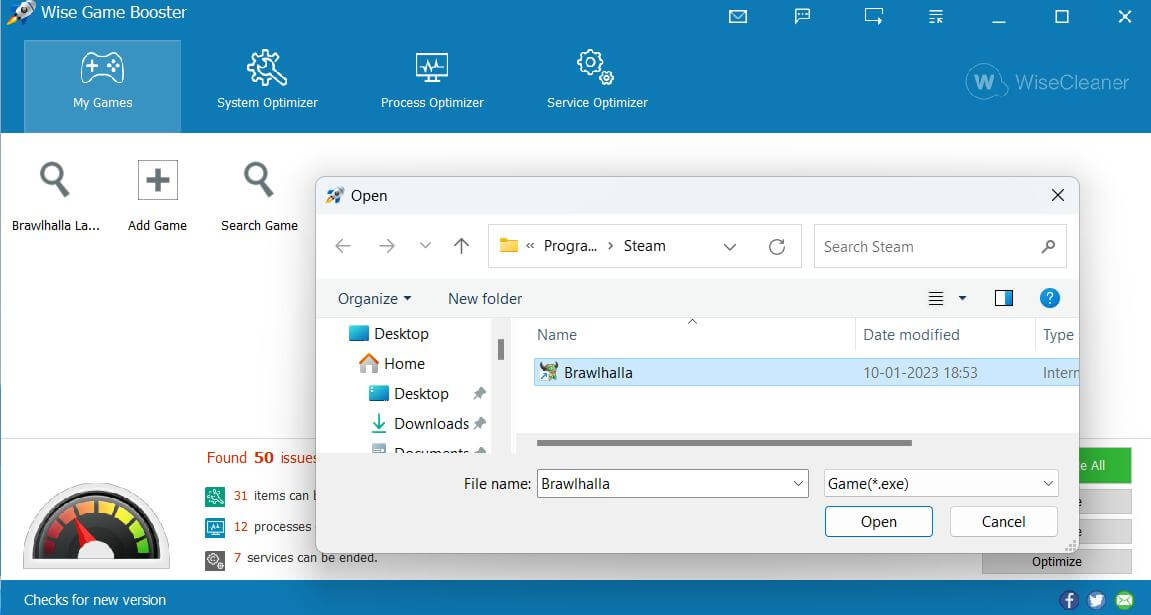This screenshot has width=1151, height=615.
Task: Click the 'Checks for new version' status text
Action: [x=95, y=600]
